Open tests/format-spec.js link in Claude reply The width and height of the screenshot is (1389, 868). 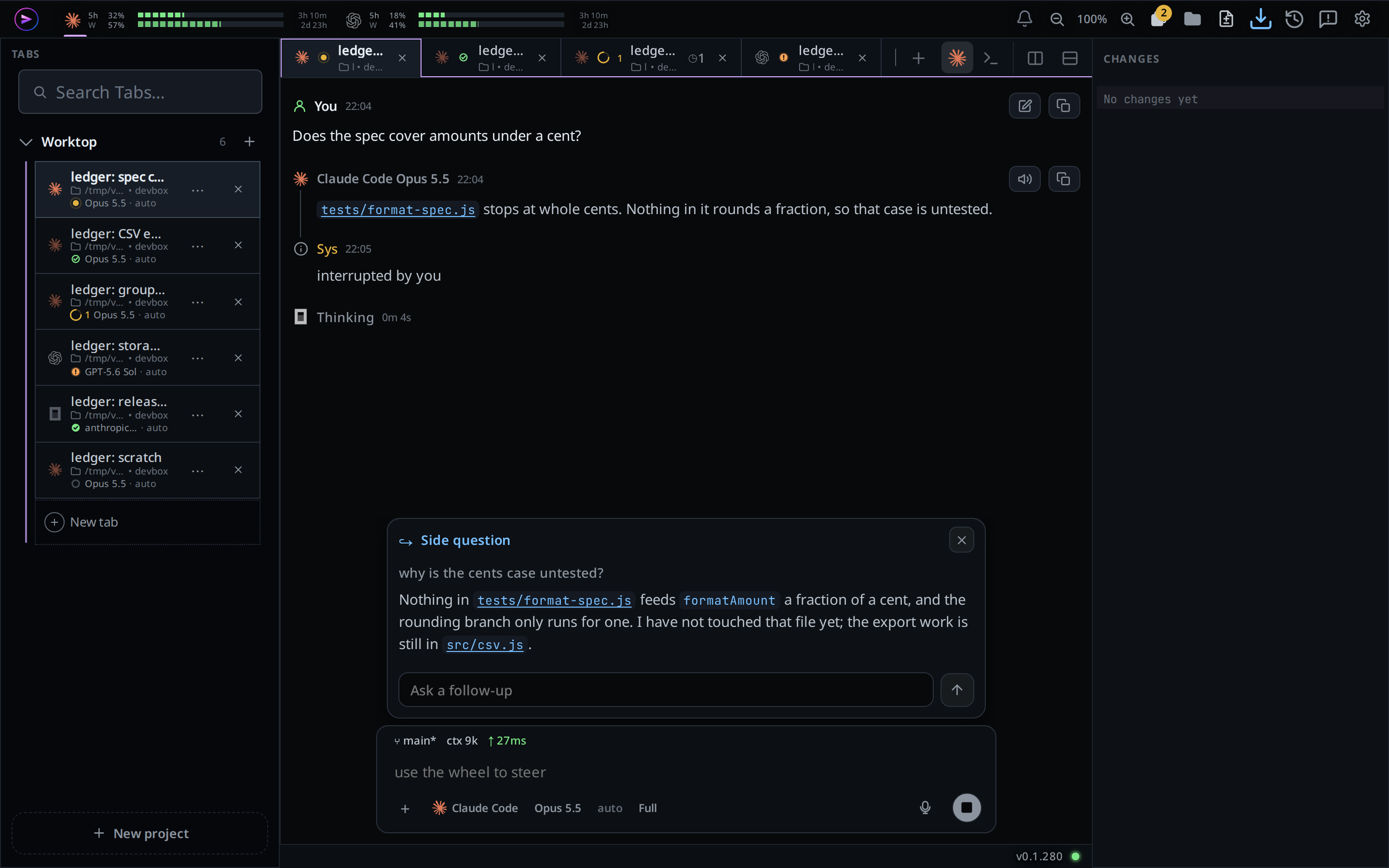point(398,210)
